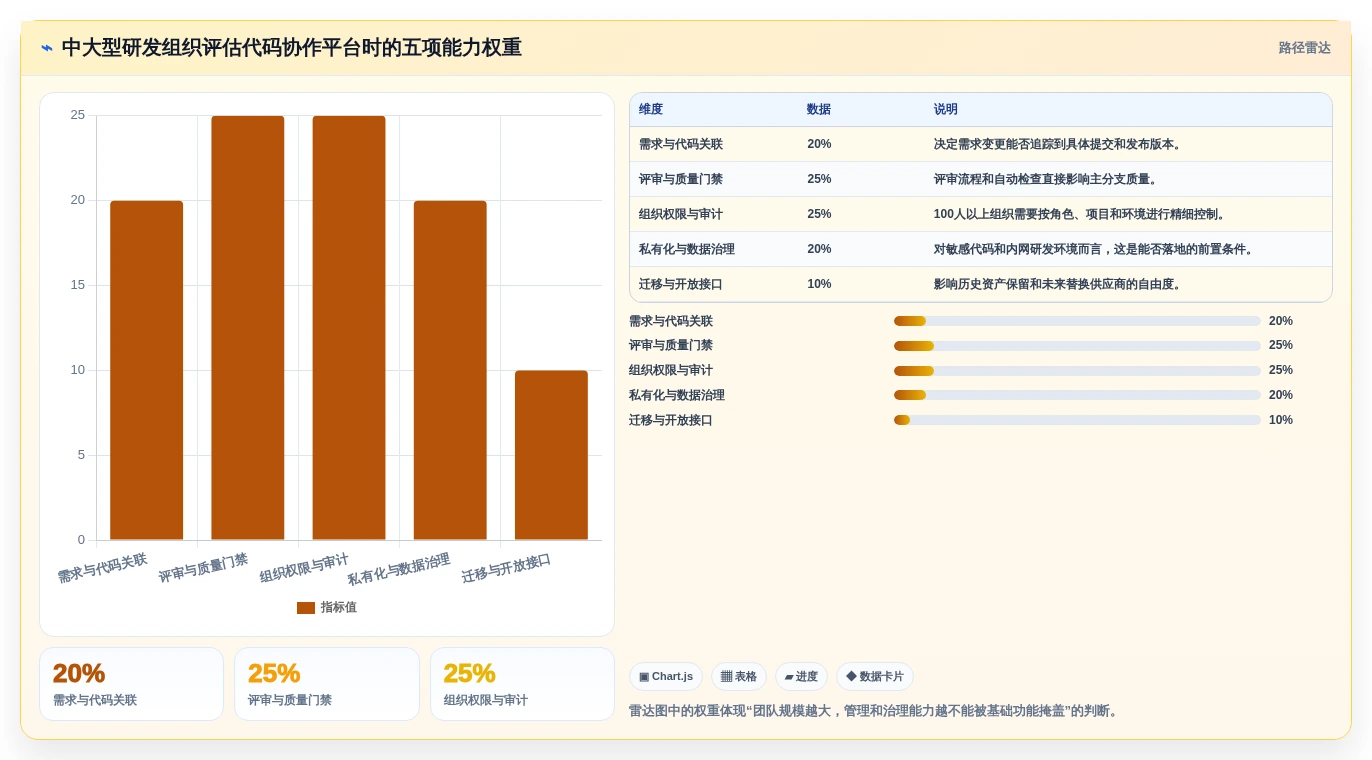Click the 10% label beside 迁移与开放接口 progress
1372x760 pixels.
1281,420
